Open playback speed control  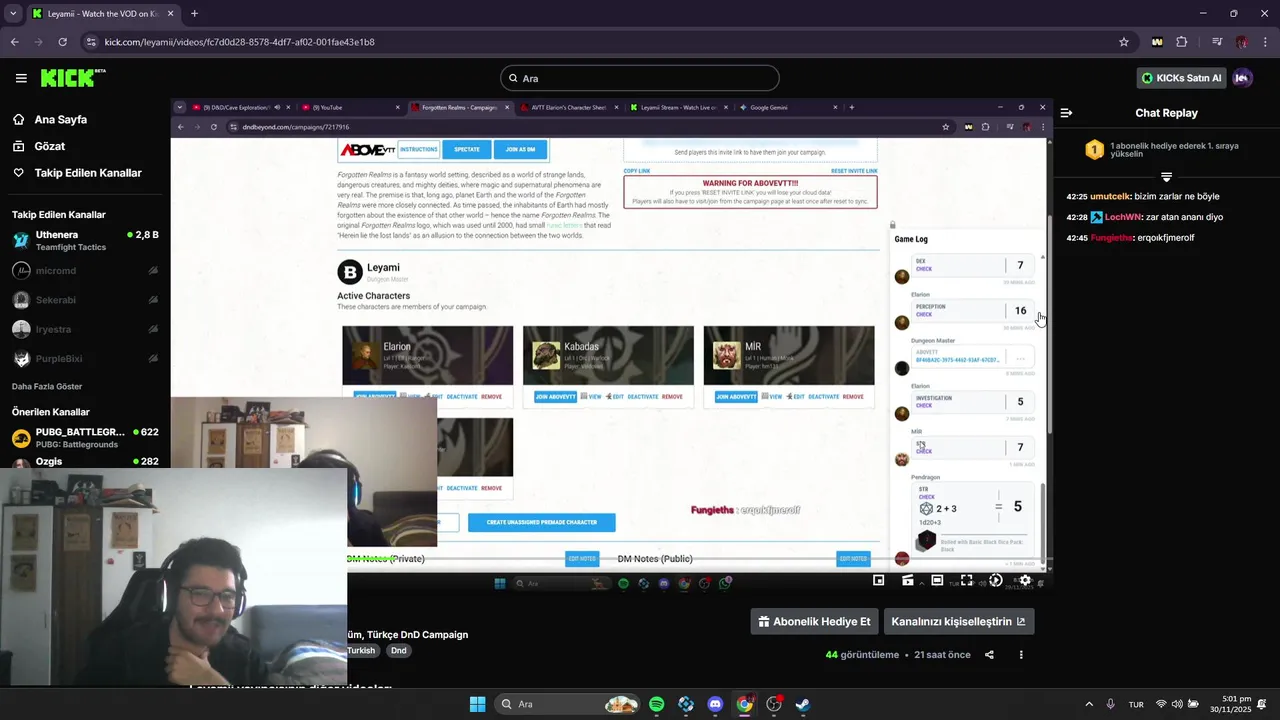(x=996, y=580)
